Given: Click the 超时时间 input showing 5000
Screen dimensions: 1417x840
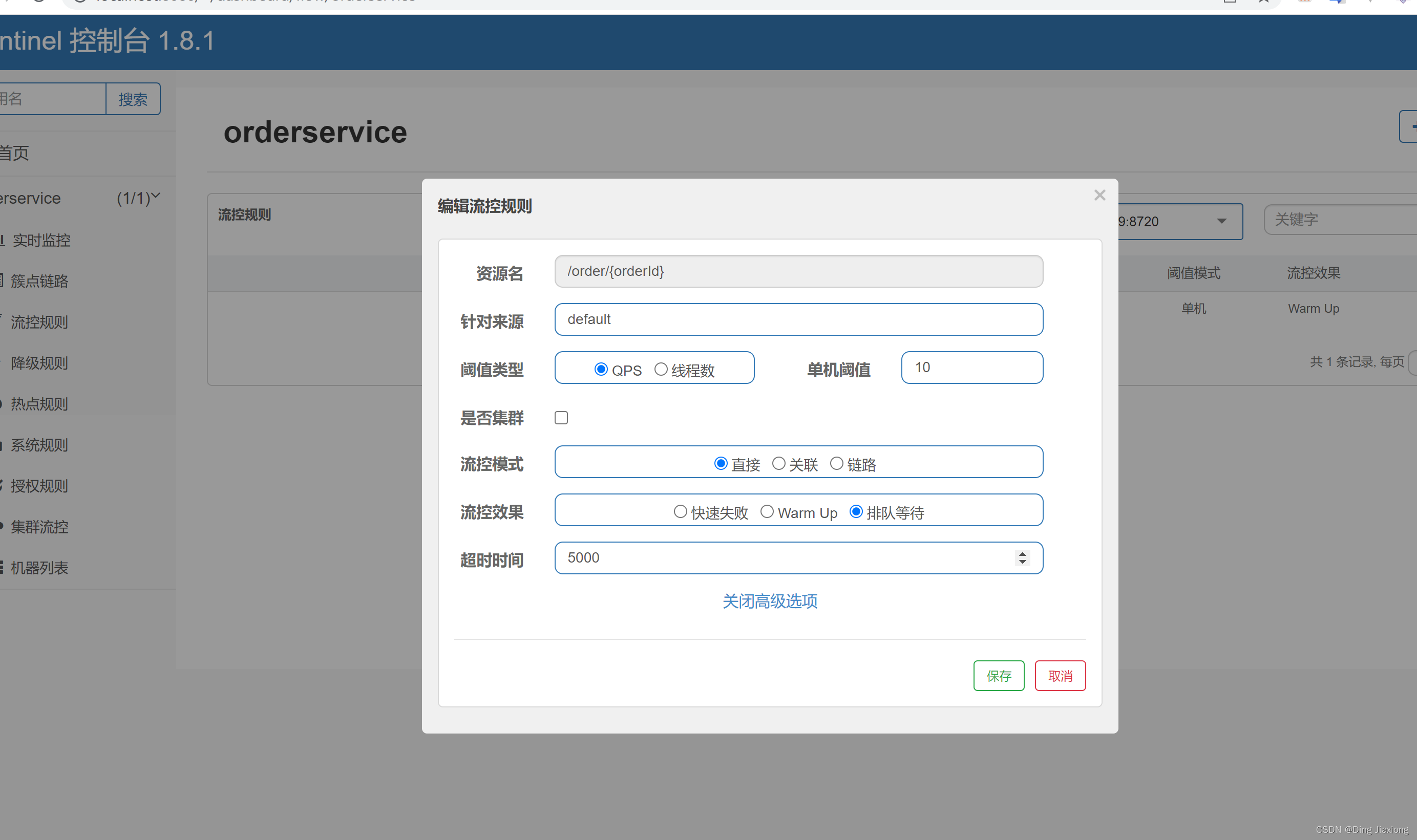Looking at the screenshot, I should [798, 558].
